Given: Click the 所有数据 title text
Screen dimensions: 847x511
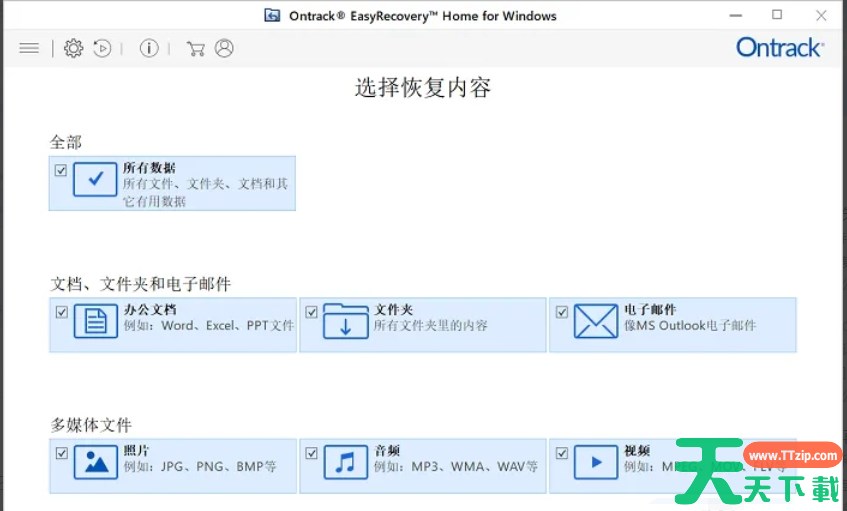Looking at the screenshot, I should [x=149, y=167].
